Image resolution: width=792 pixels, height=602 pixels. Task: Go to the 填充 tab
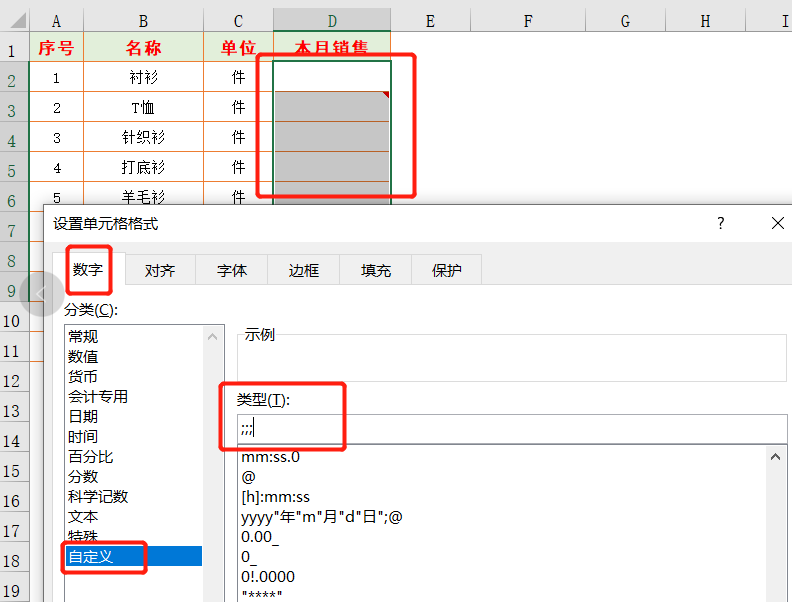[376, 271]
